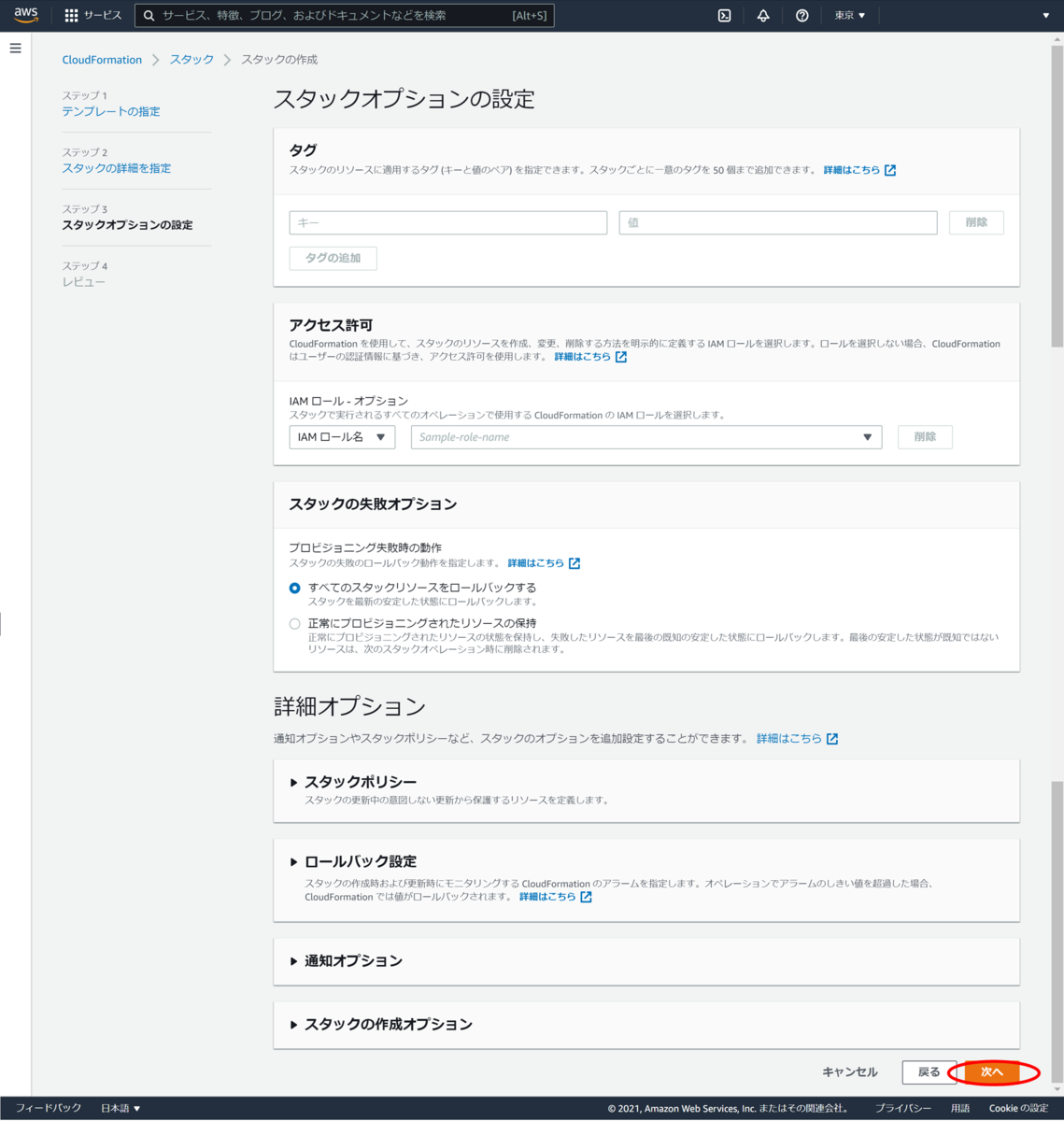
Task: Open the 日本語 language selector
Action: point(121,1108)
